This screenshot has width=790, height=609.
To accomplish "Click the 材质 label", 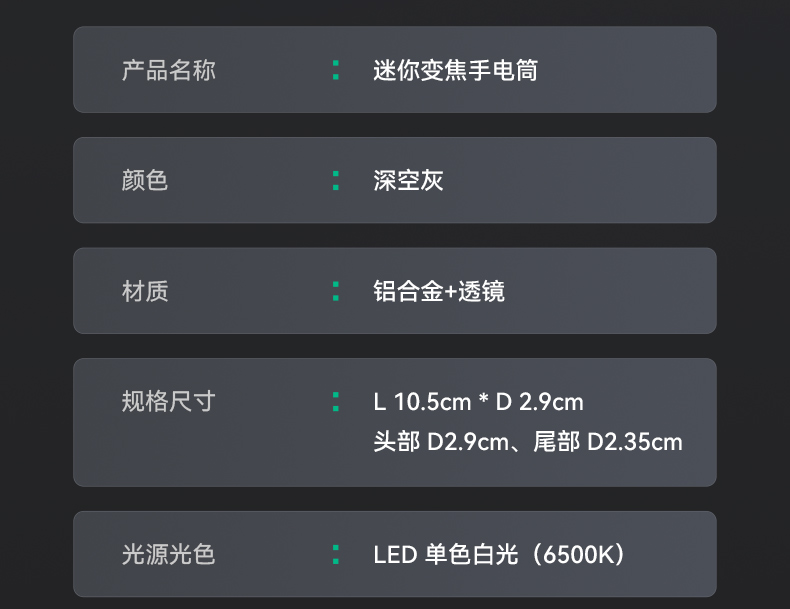I will (x=145, y=291).
